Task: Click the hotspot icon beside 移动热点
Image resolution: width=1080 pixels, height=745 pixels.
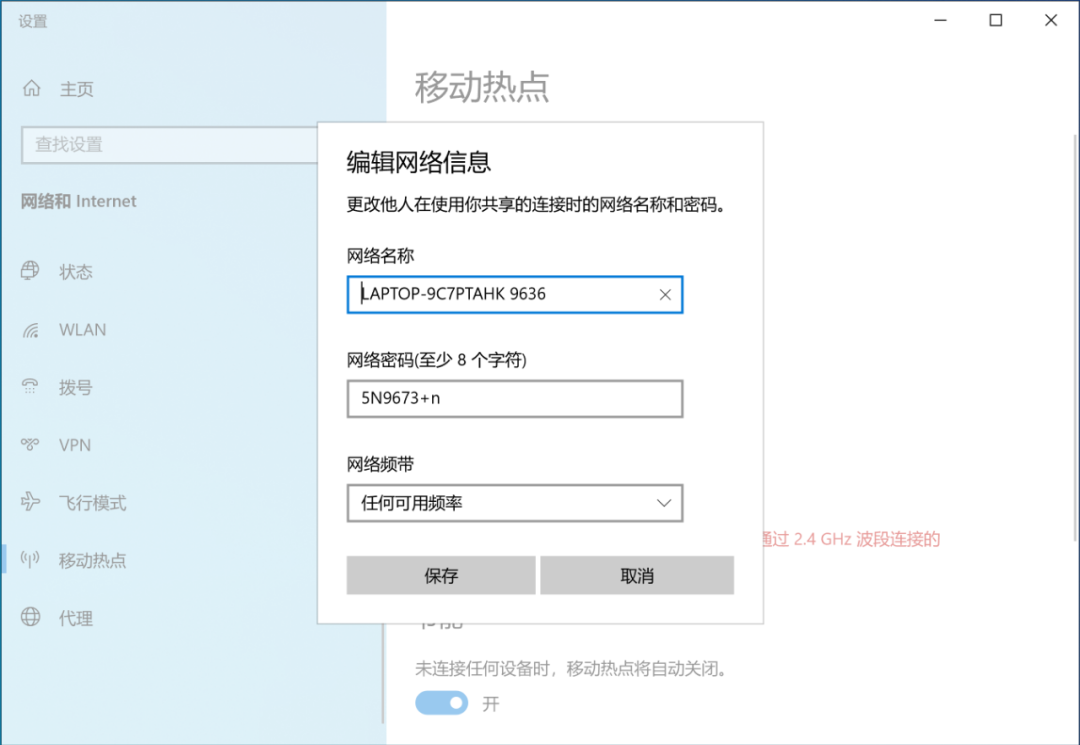Action: coord(30,559)
